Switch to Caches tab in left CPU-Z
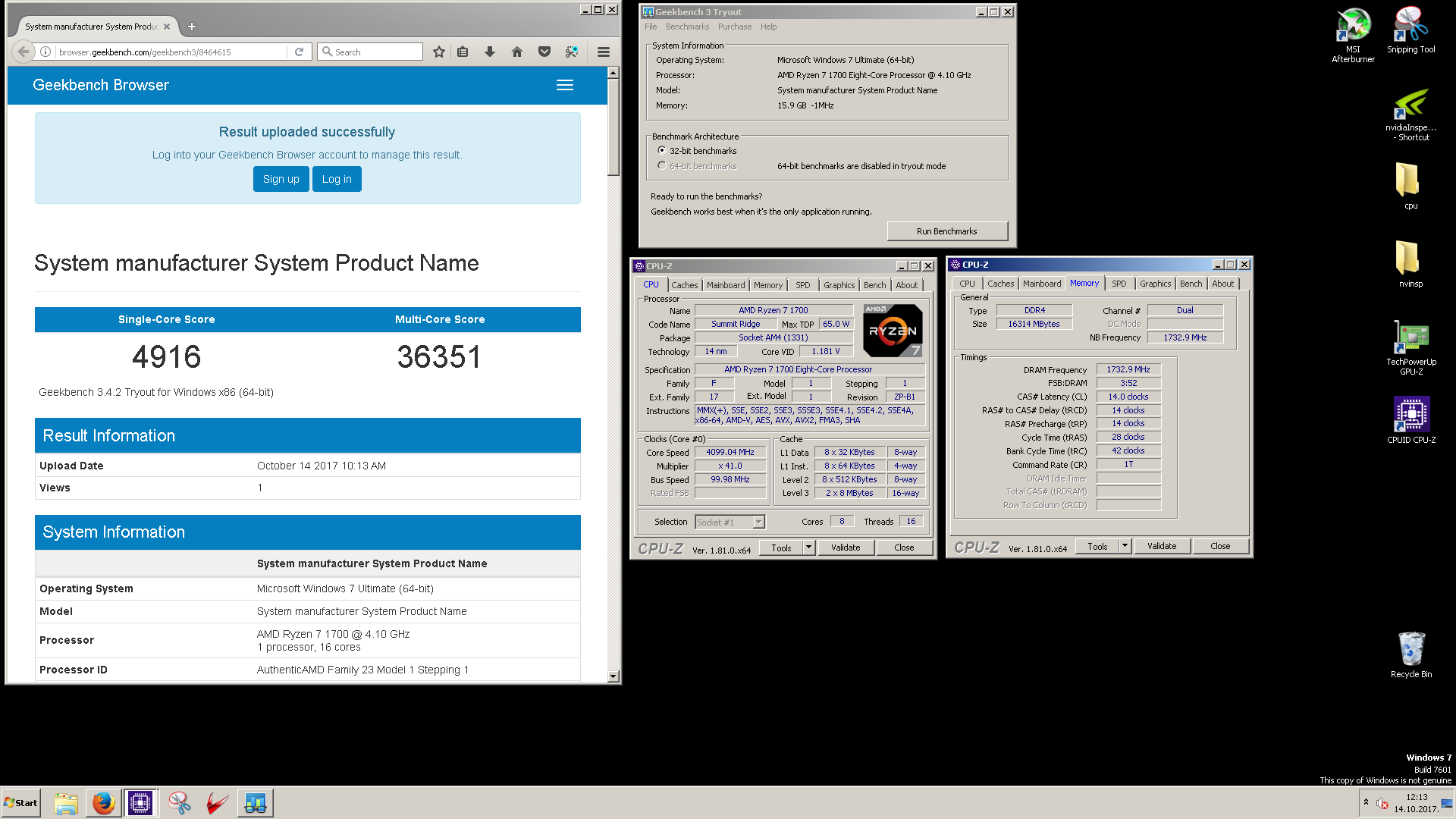 (x=684, y=285)
